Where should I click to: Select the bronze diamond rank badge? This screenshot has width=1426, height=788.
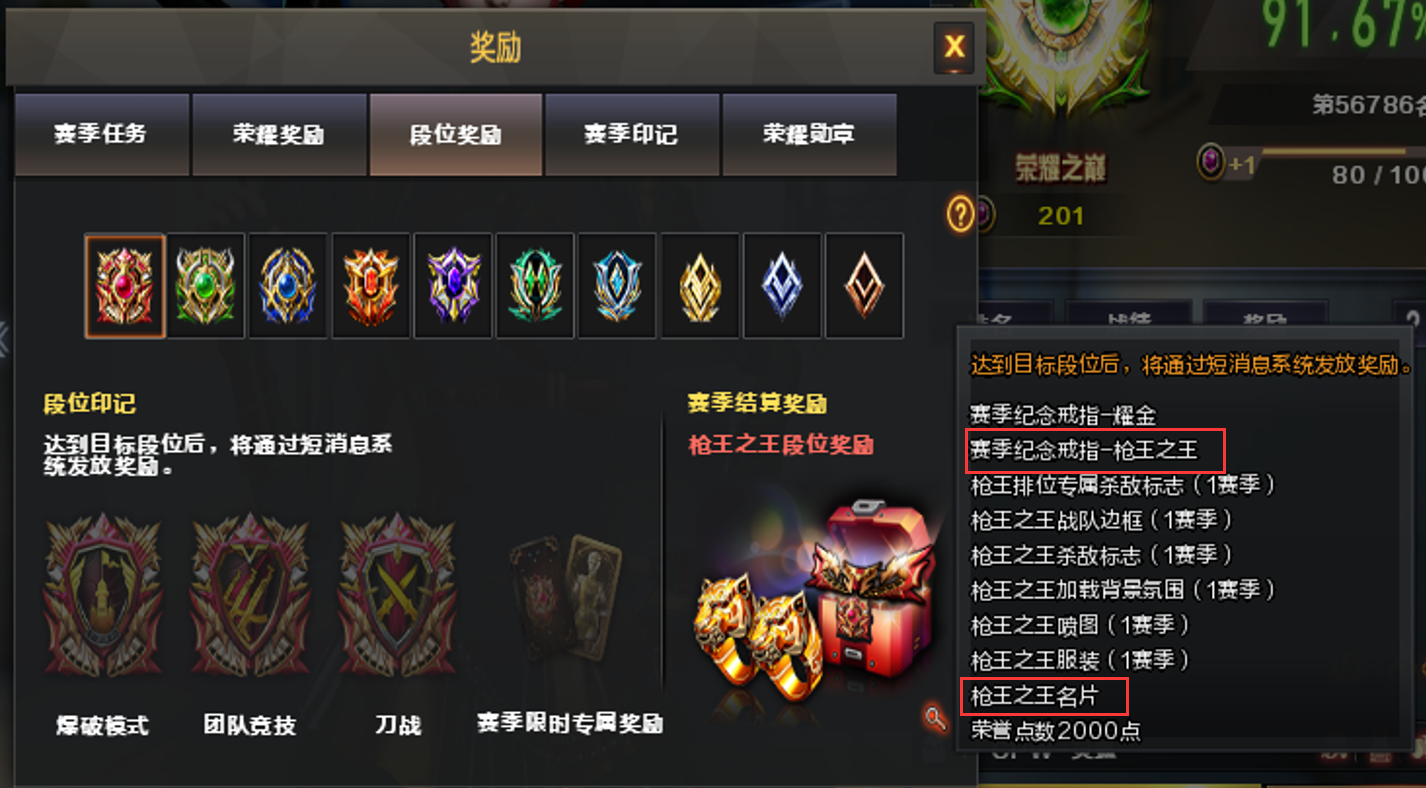point(865,286)
